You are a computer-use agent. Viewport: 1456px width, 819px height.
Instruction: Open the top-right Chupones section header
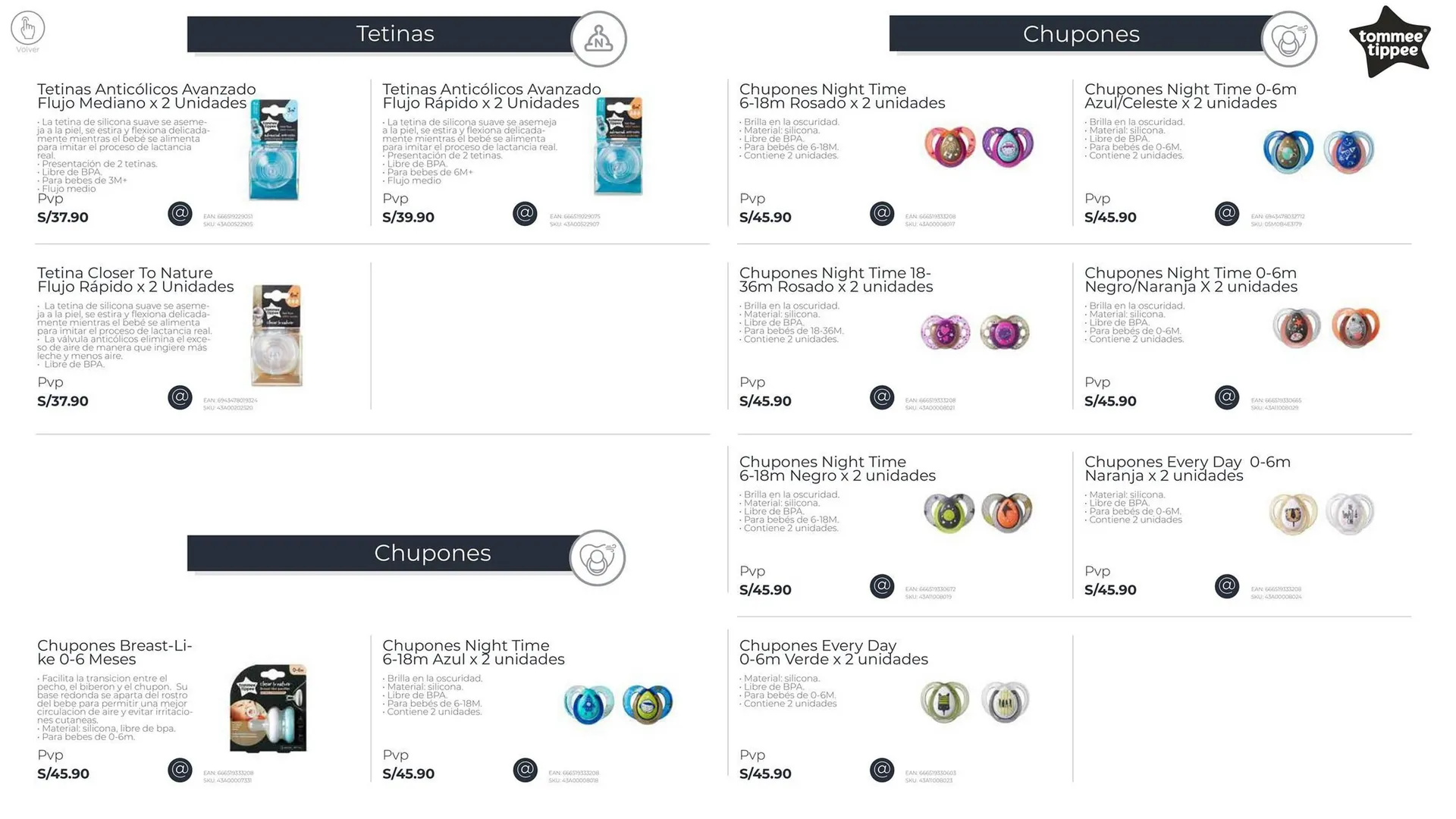(1081, 34)
